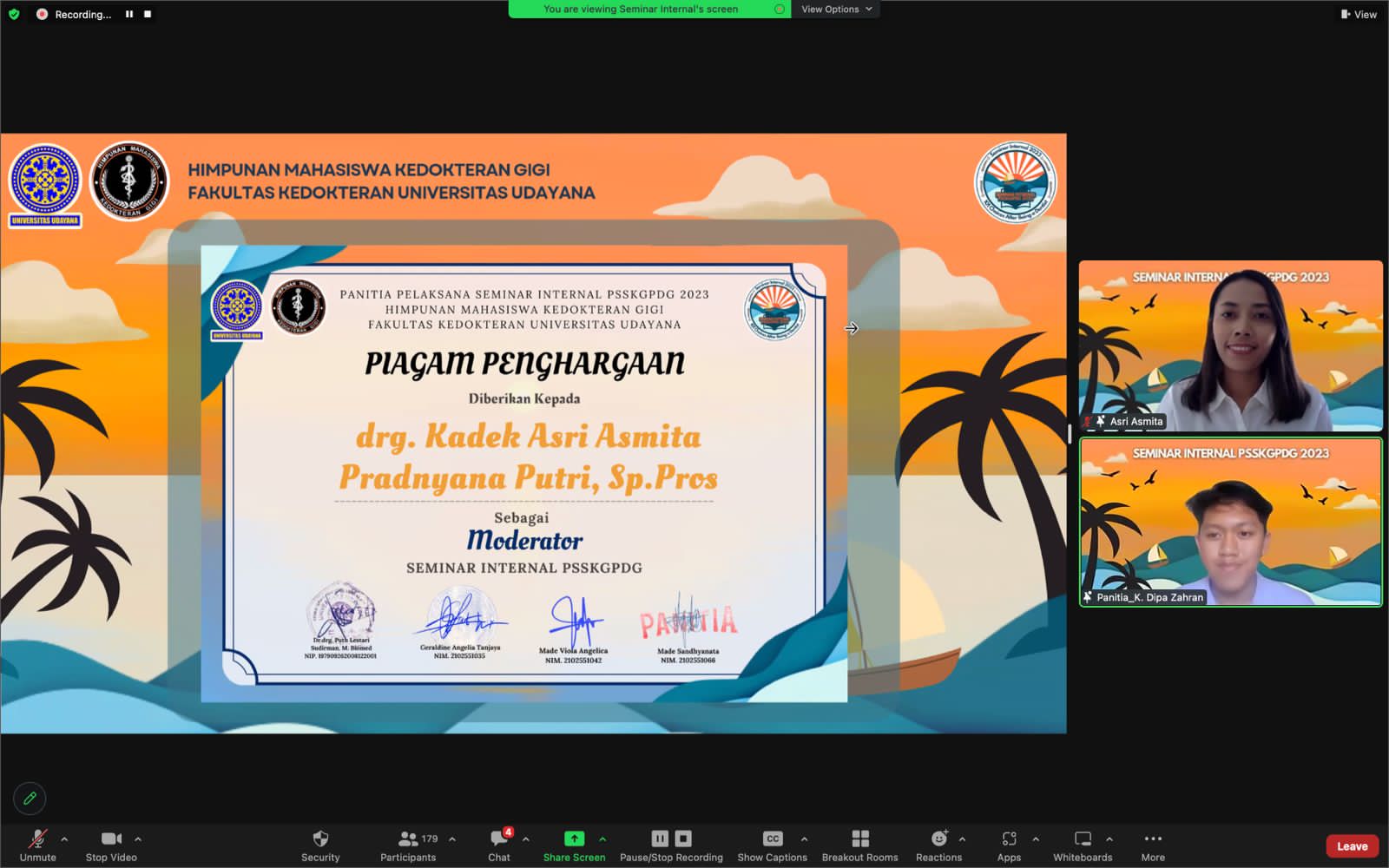The height and width of the screenshot is (868, 1389).
Task: Click the red Leave button
Action: coord(1352,846)
